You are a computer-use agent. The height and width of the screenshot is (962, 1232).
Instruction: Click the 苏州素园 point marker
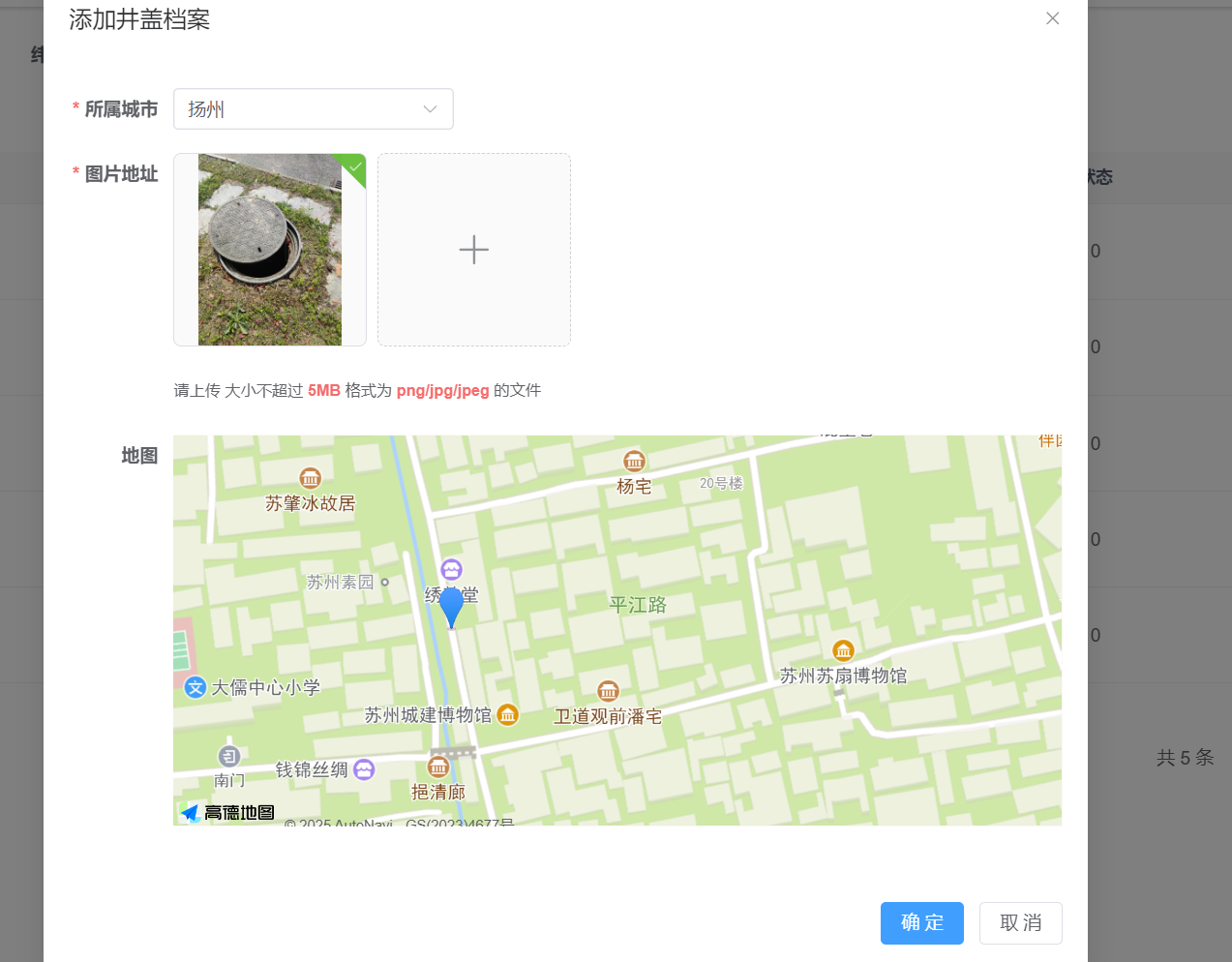[384, 583]
